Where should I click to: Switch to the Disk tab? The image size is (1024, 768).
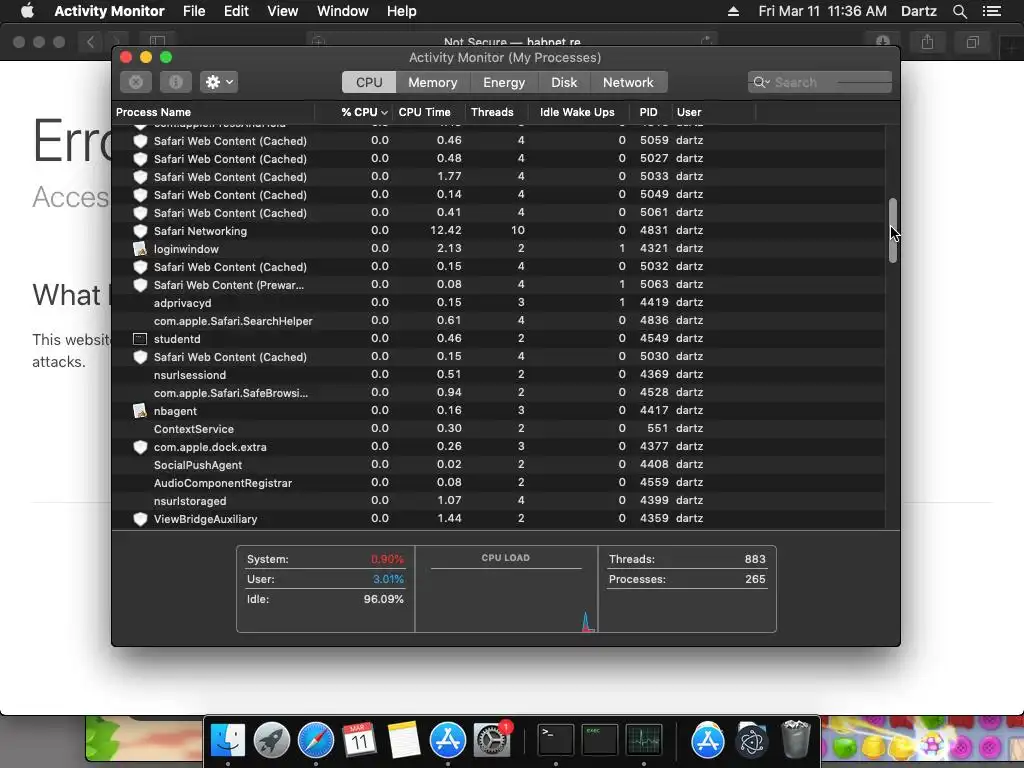pos(564,82)
